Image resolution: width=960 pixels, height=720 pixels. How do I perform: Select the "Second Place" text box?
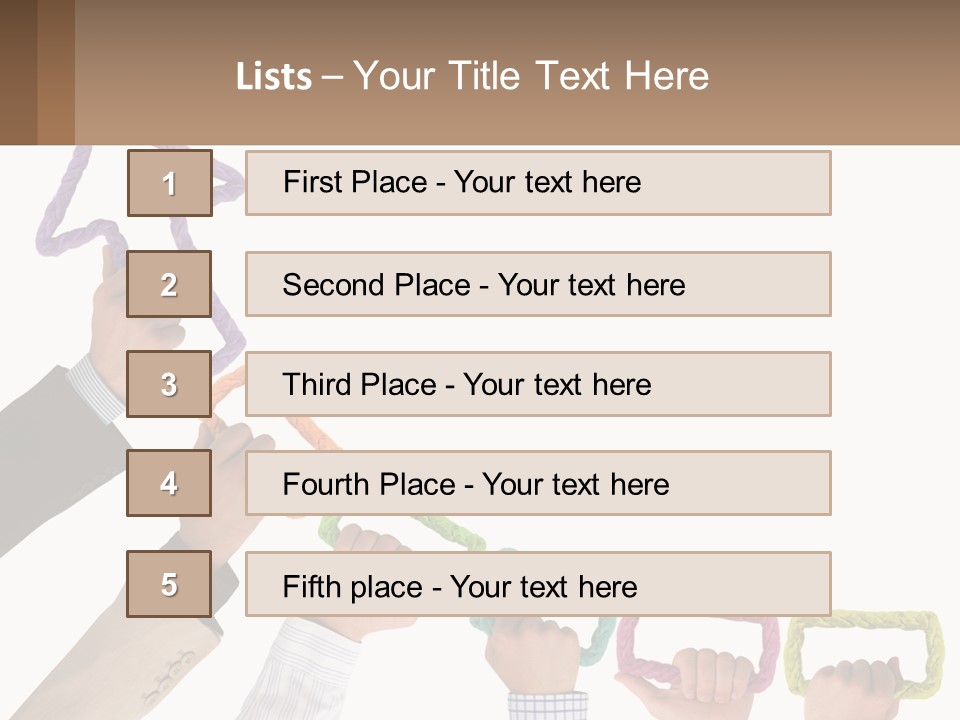(538, 284)
